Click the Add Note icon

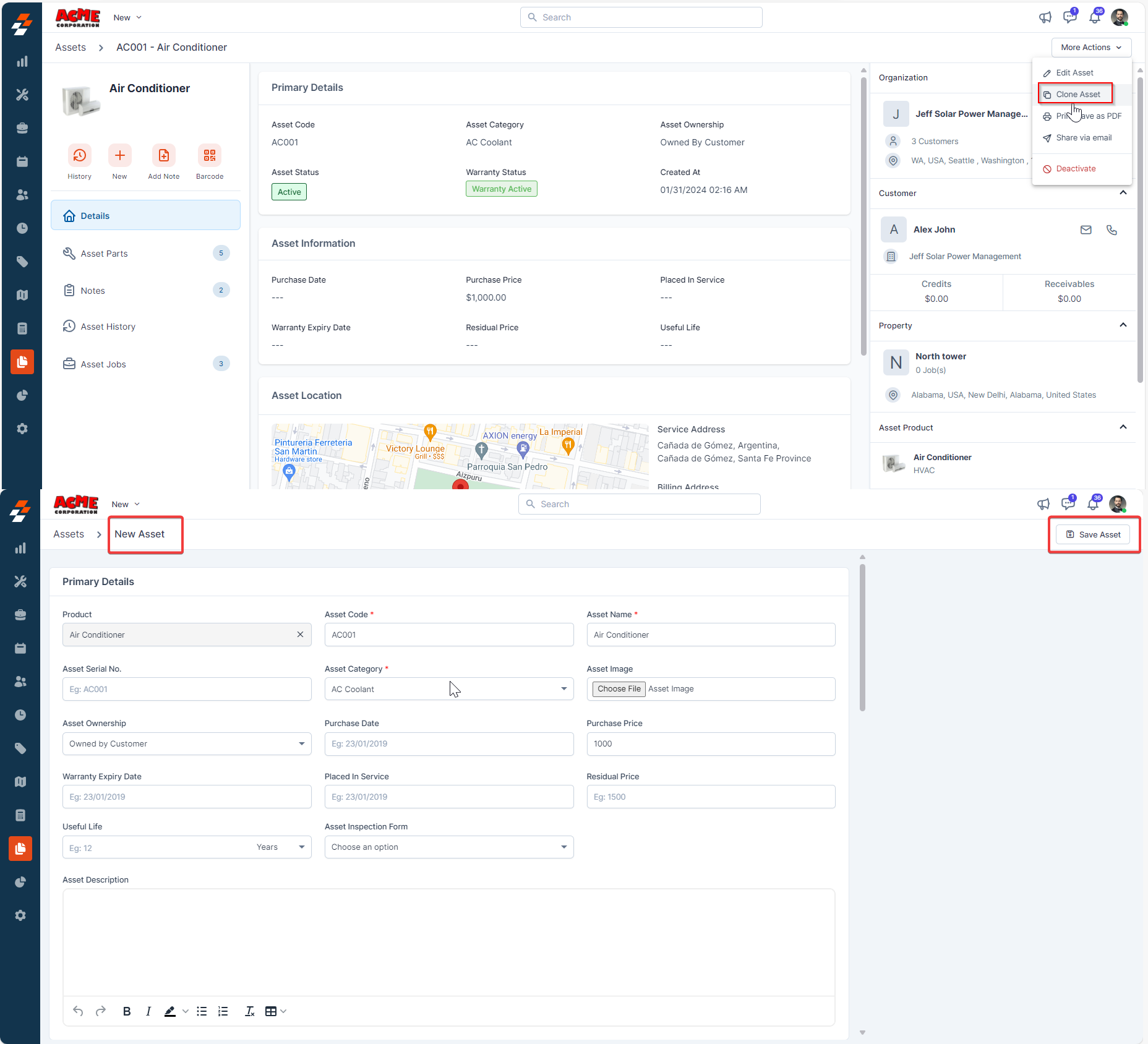click(x=163, y=155)
